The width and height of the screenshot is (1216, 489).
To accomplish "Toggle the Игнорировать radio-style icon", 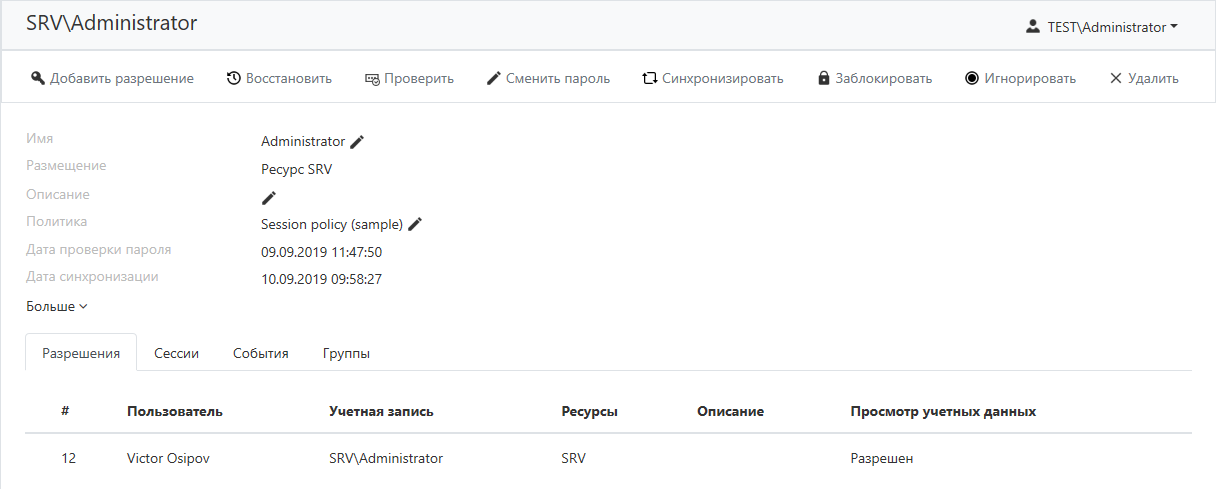I will (x=972, y=78).
